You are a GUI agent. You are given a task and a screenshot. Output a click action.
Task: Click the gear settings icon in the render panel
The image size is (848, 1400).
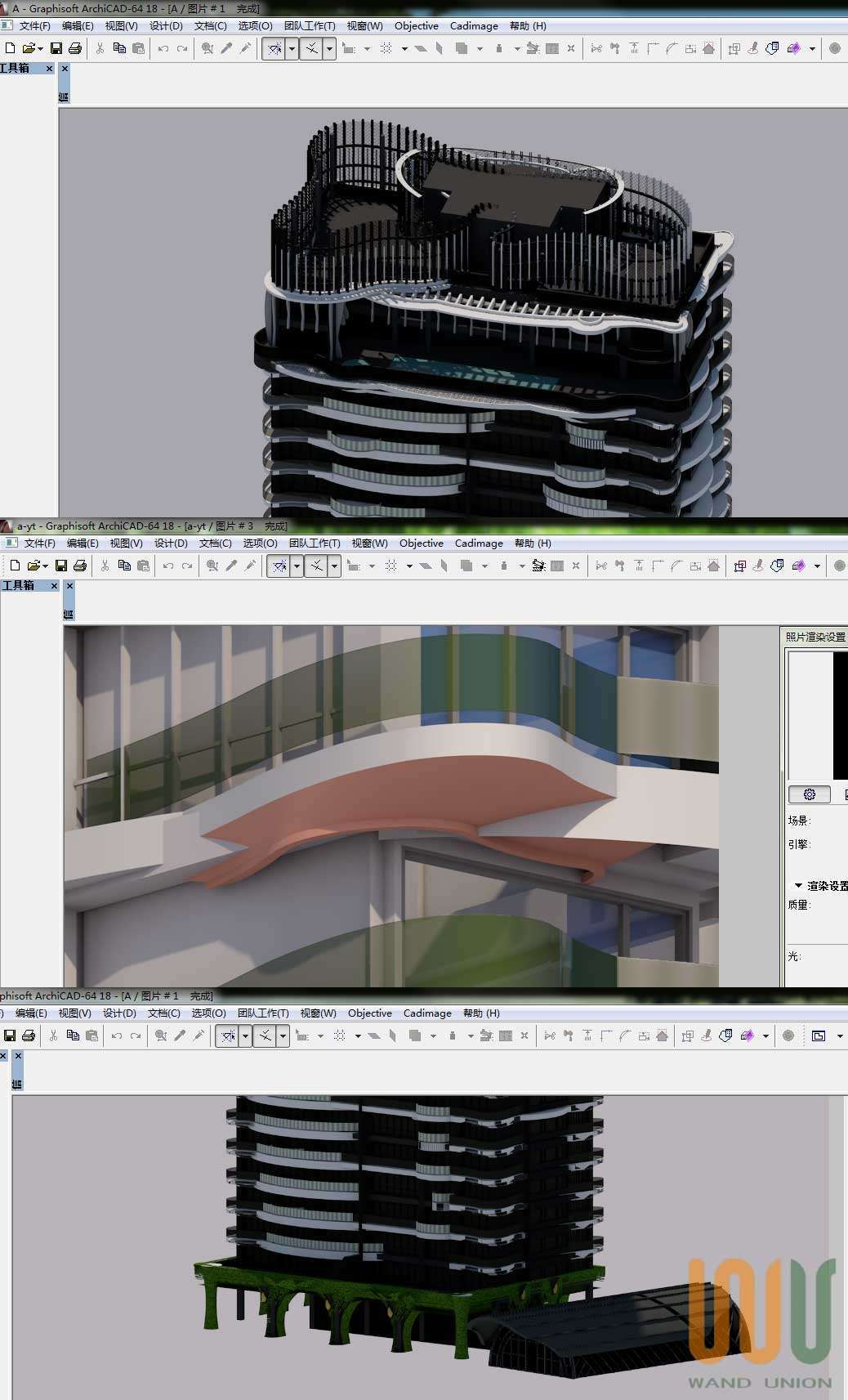809,794
